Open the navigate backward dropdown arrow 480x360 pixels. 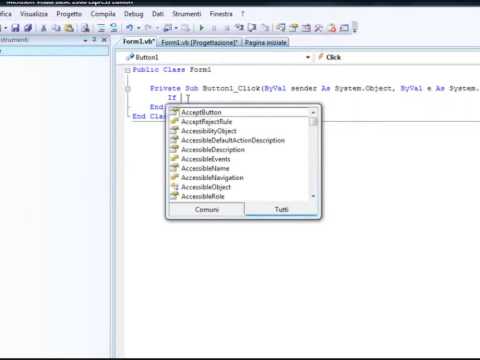pos(176,28)
